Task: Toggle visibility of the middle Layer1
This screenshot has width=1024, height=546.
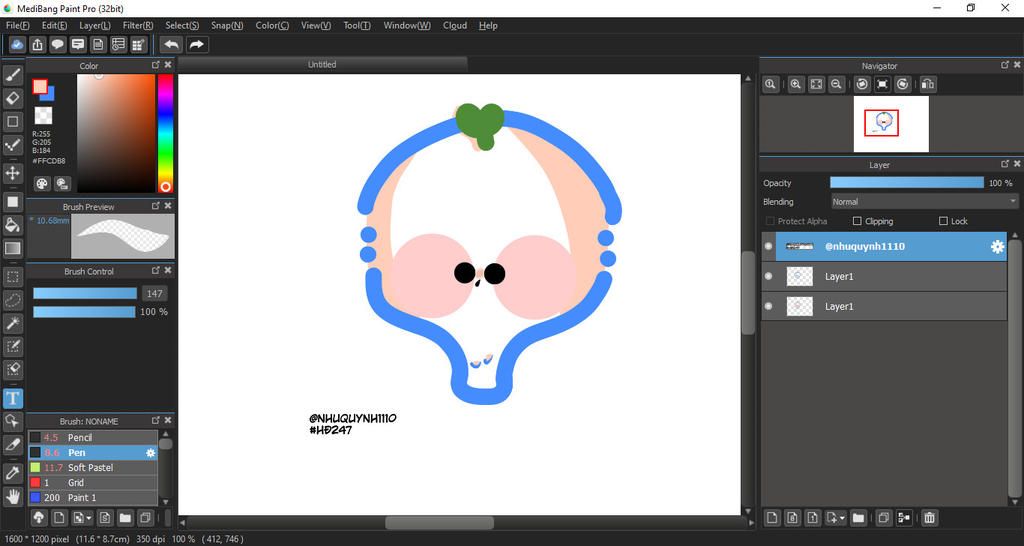Action: point(769,276)
